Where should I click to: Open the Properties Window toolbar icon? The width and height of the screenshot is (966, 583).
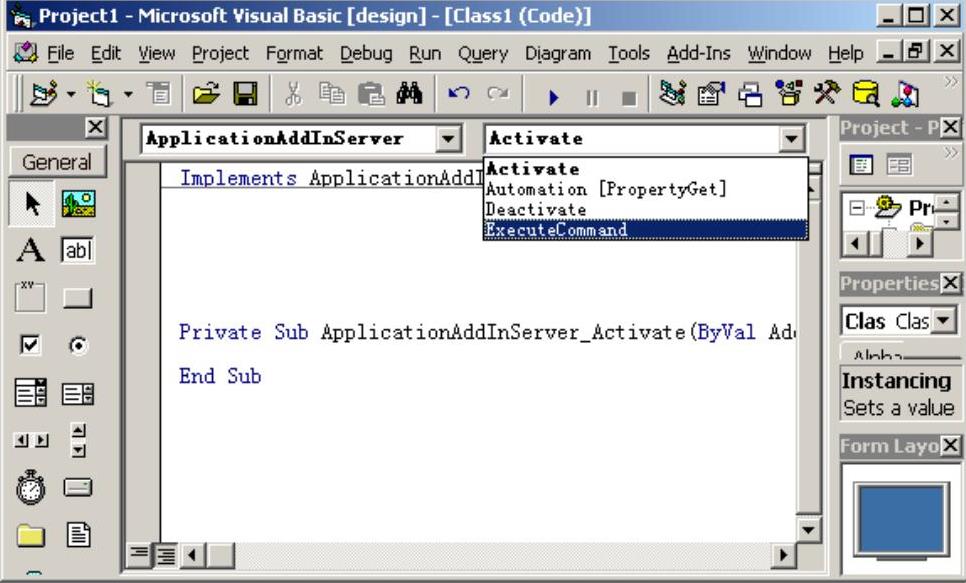click(x=711, y=94)
